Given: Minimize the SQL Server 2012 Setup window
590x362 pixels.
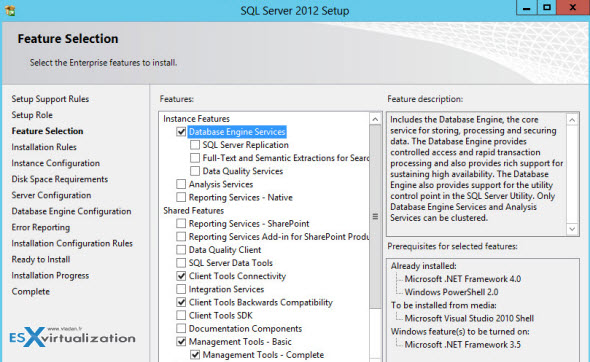Looking at the screenshot, I should tap(526, 8).
